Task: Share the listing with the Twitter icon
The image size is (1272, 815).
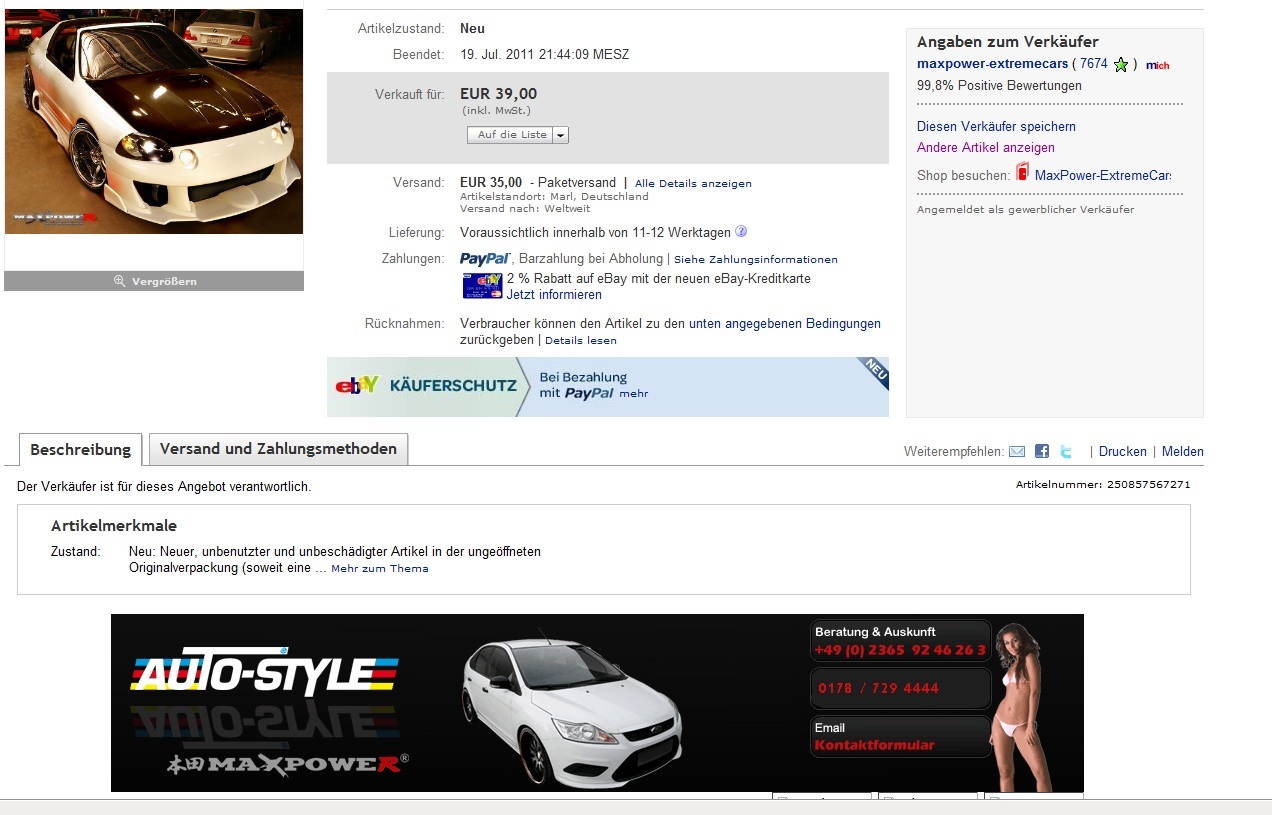Action: tap(1066, 452)
